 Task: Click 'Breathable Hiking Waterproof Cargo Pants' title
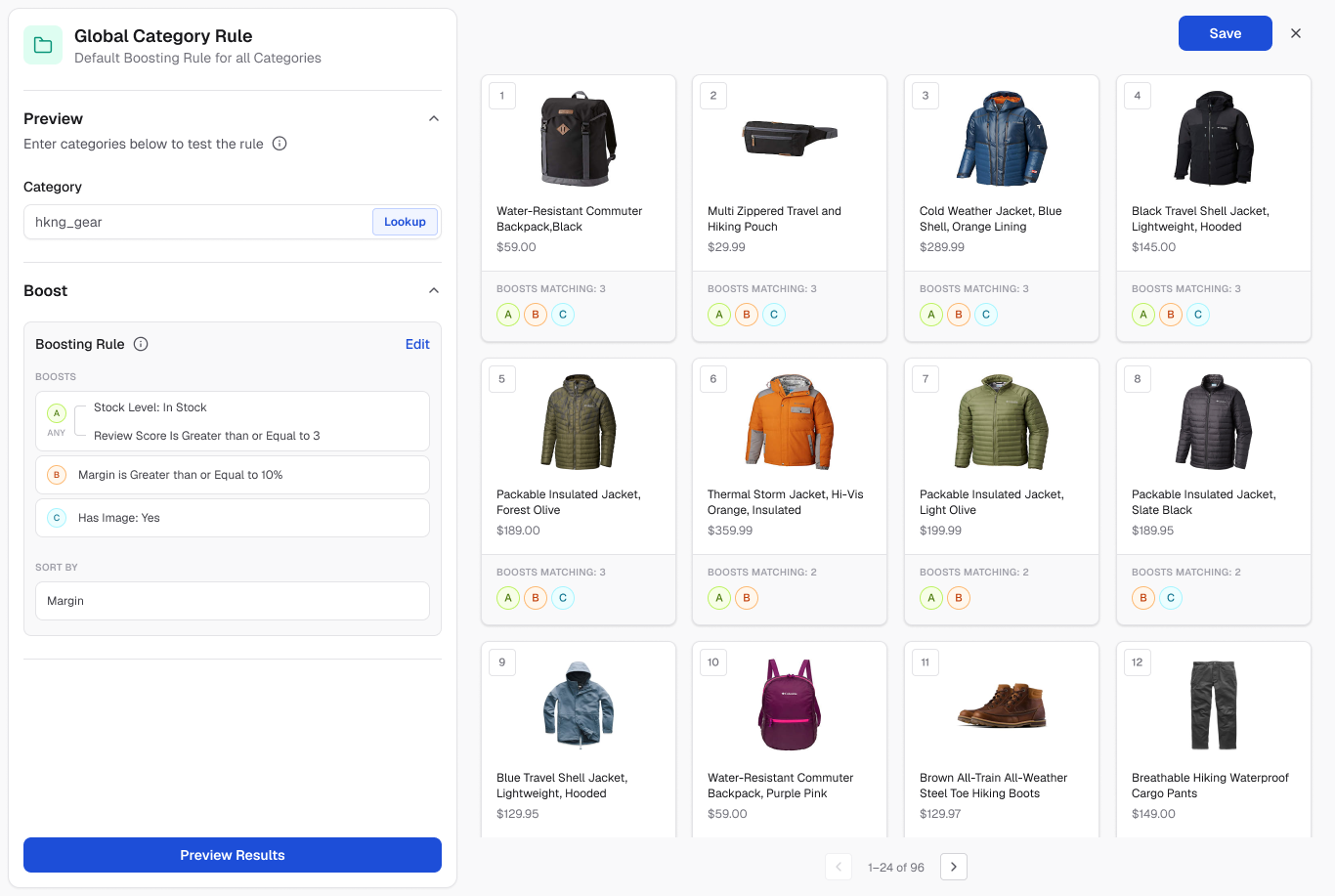1210,786
